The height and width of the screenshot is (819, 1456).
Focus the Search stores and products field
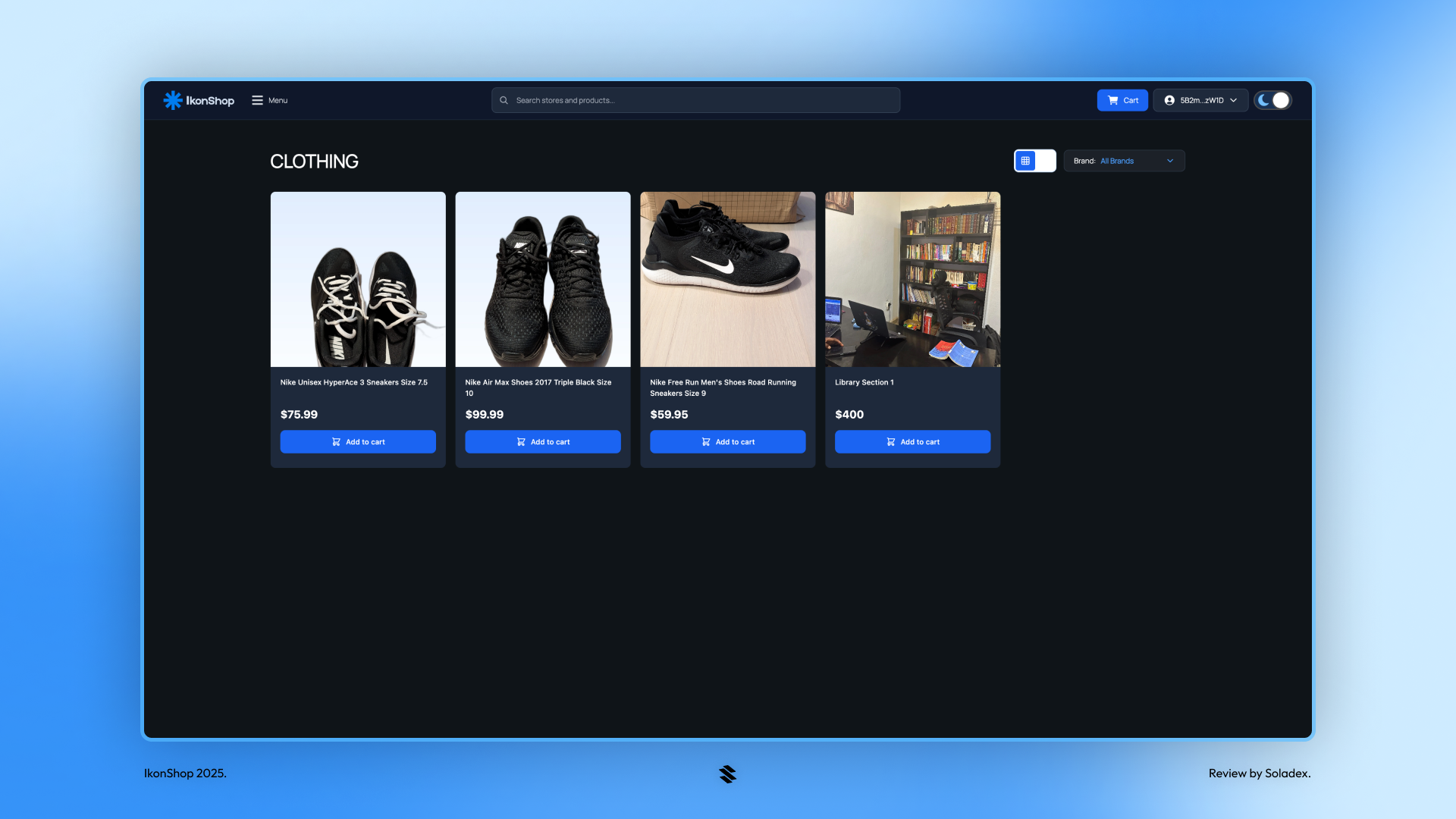pos(695,100)
